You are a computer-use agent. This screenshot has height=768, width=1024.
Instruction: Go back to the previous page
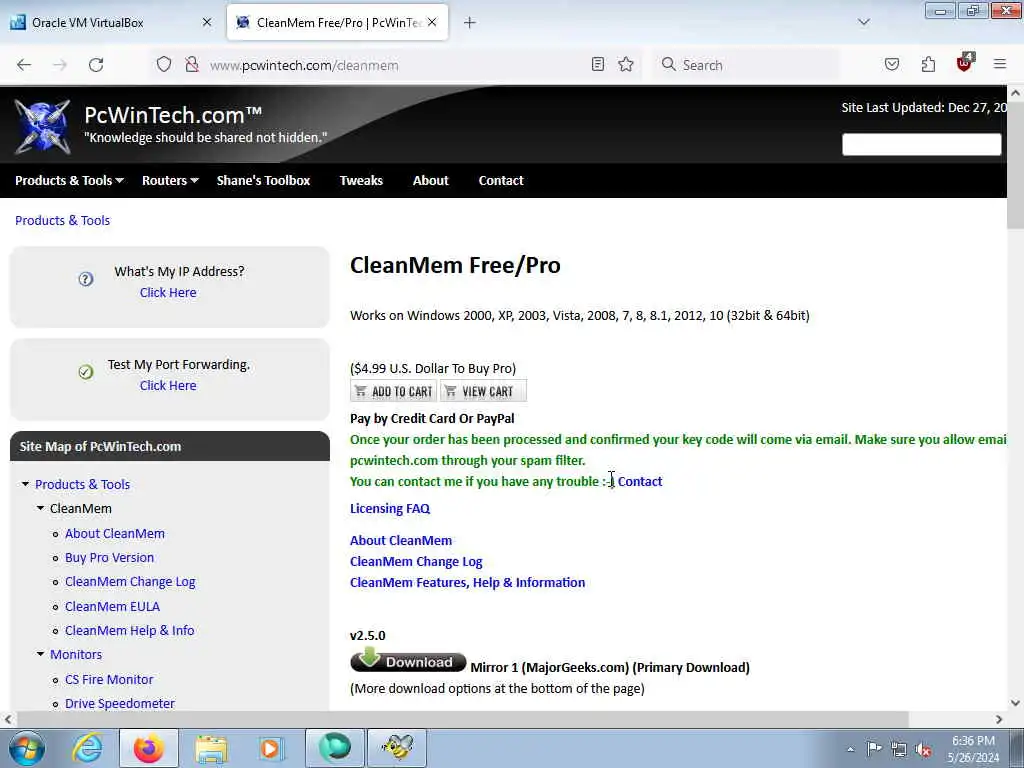click(24, 65)
